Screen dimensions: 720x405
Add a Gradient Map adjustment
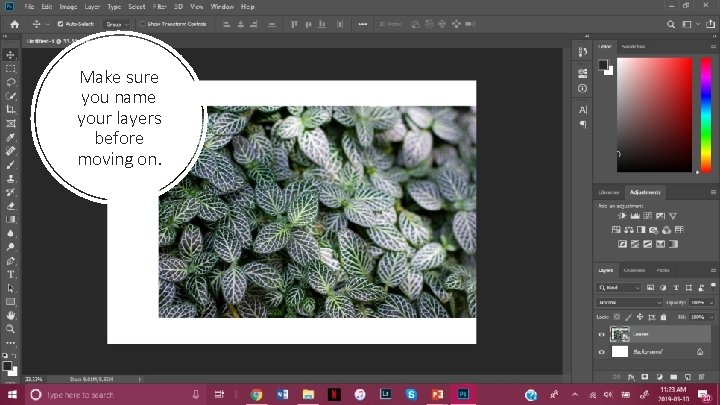click(673, 244)
